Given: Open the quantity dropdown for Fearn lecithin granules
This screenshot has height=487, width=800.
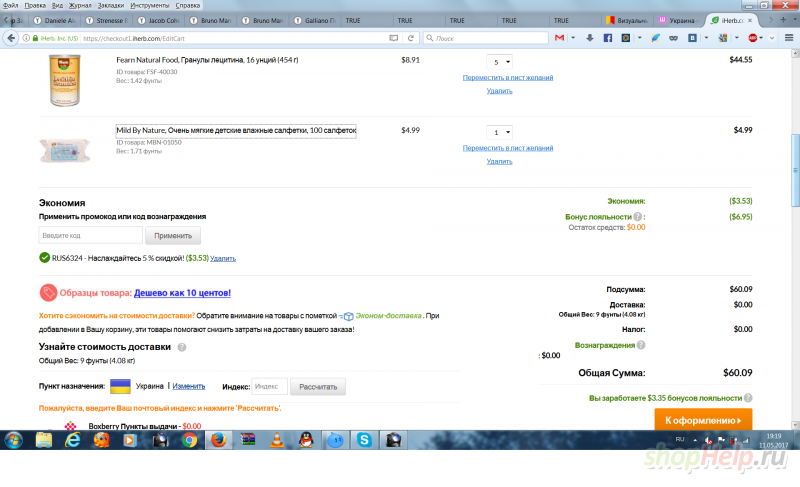Looking at the screenshot, I should tap(499, 62).
